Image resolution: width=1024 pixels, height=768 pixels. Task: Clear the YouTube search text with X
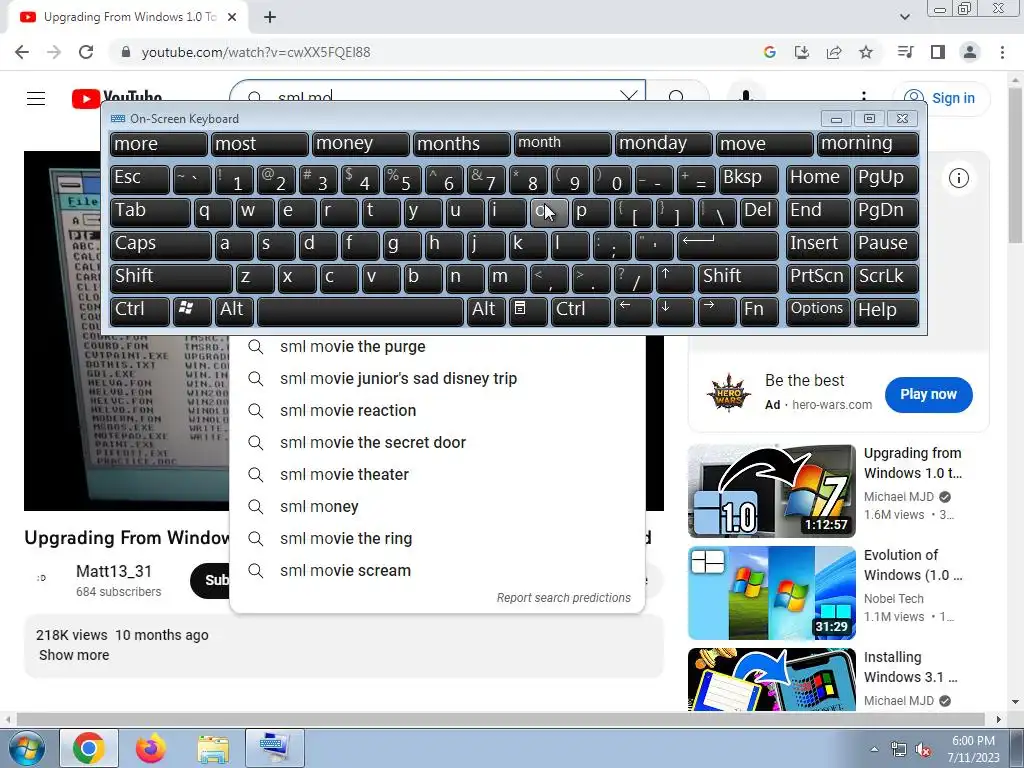click(628, 97)
